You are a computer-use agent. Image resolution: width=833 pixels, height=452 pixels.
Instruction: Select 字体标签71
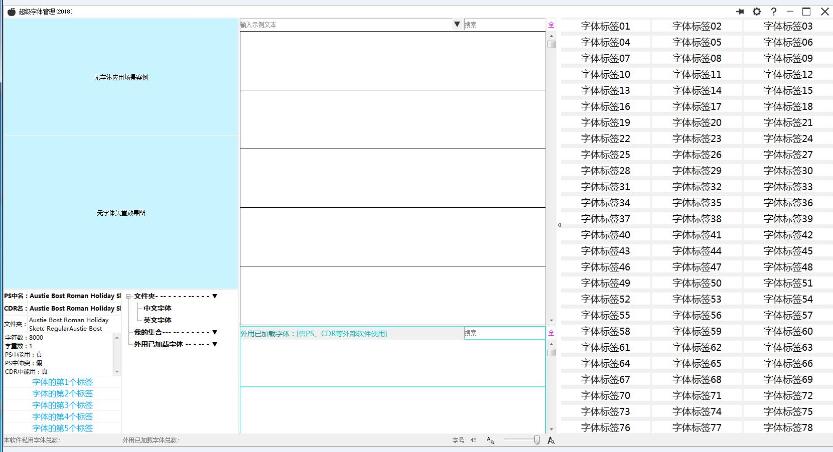pyautogui.click(x=696, y=395)
